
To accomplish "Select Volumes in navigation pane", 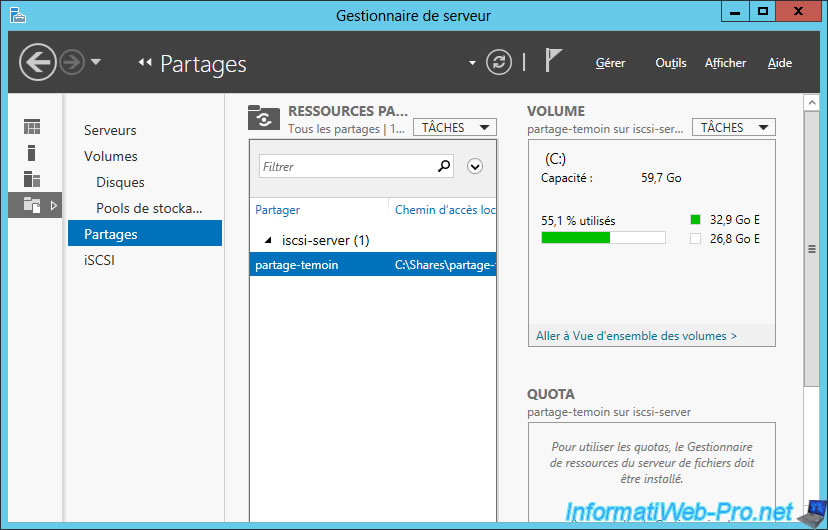I will point(111,156).
